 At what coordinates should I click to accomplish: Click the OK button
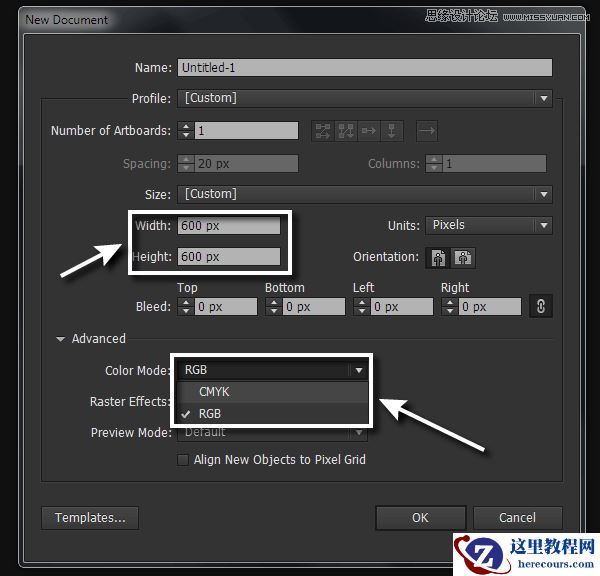click(421, 518)
